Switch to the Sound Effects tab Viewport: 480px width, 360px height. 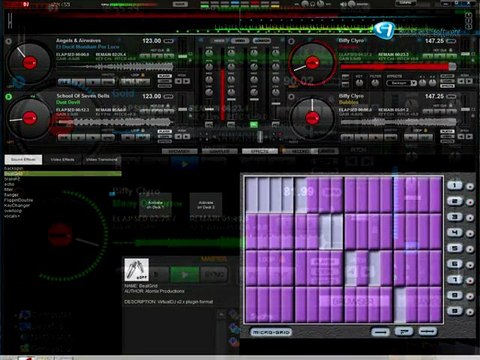coord(23,159)
